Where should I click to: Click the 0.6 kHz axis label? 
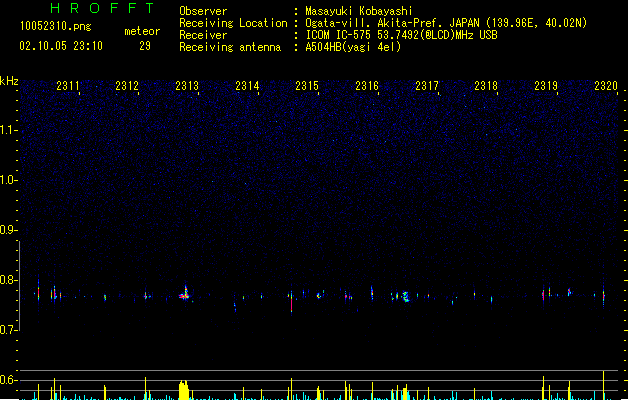[x=9, y=380]
